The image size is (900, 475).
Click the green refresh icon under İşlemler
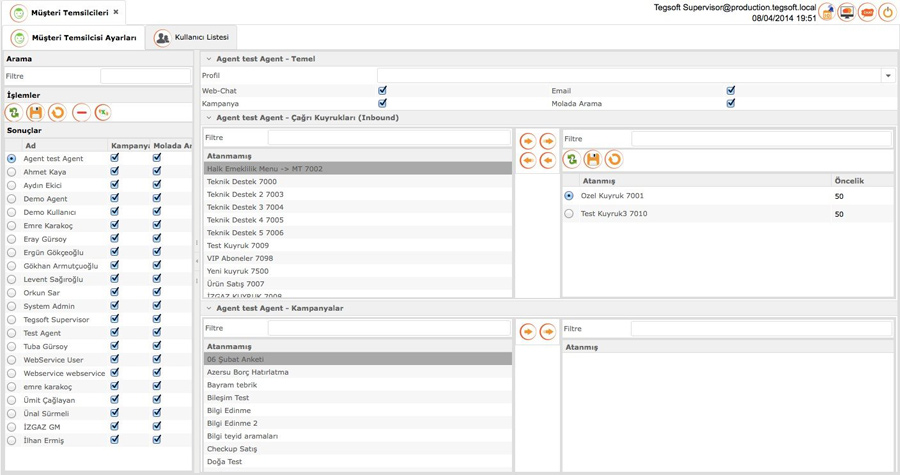coord(14,112)
